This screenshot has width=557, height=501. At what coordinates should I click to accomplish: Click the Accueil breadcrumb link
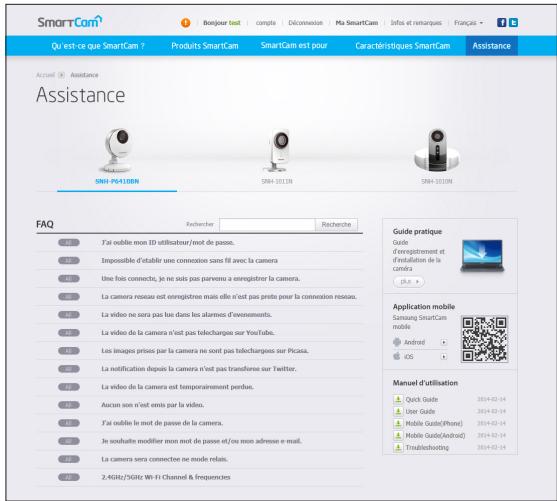pos(45,75)
